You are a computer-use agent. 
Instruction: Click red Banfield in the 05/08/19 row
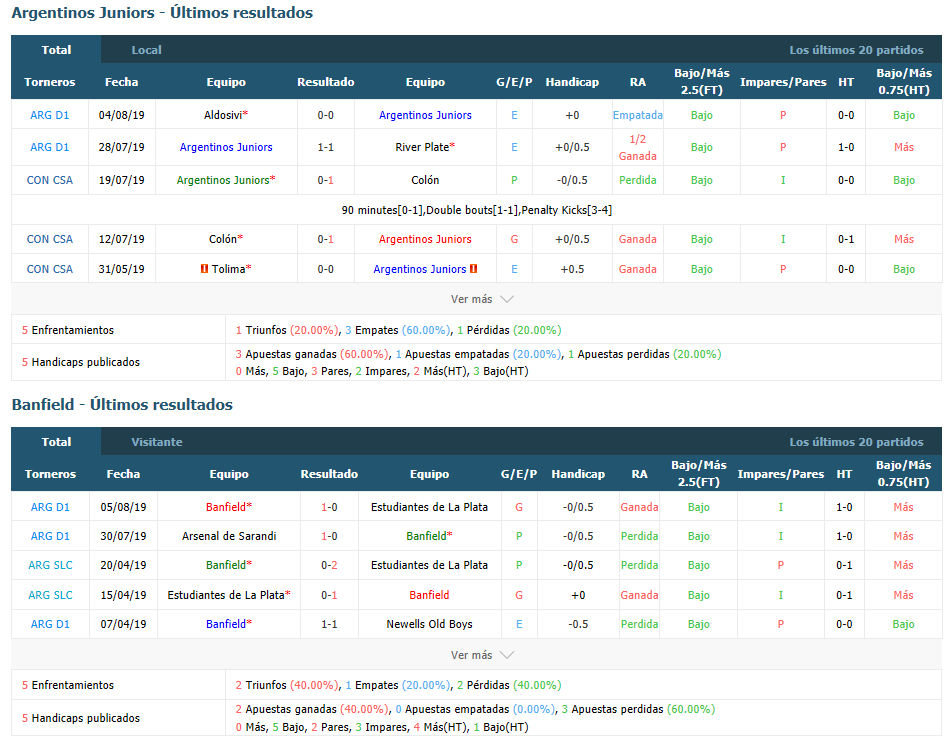226,507
